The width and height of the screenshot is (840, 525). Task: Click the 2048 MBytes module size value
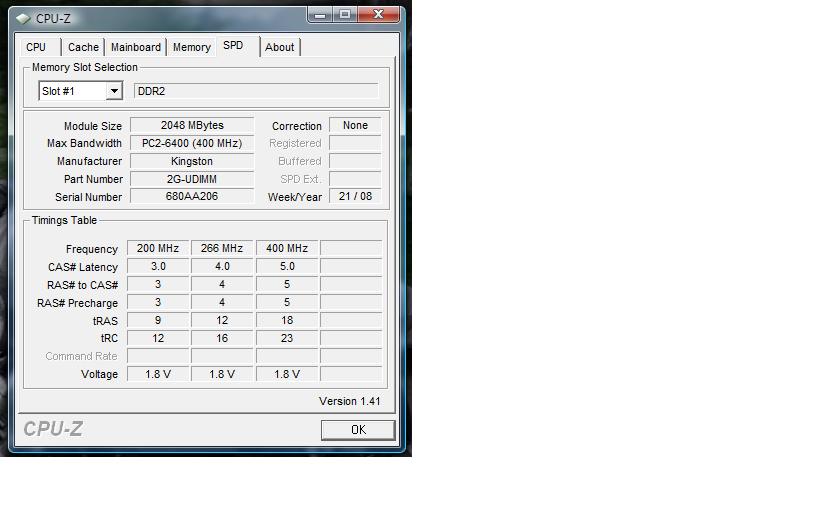coord(192,125)
